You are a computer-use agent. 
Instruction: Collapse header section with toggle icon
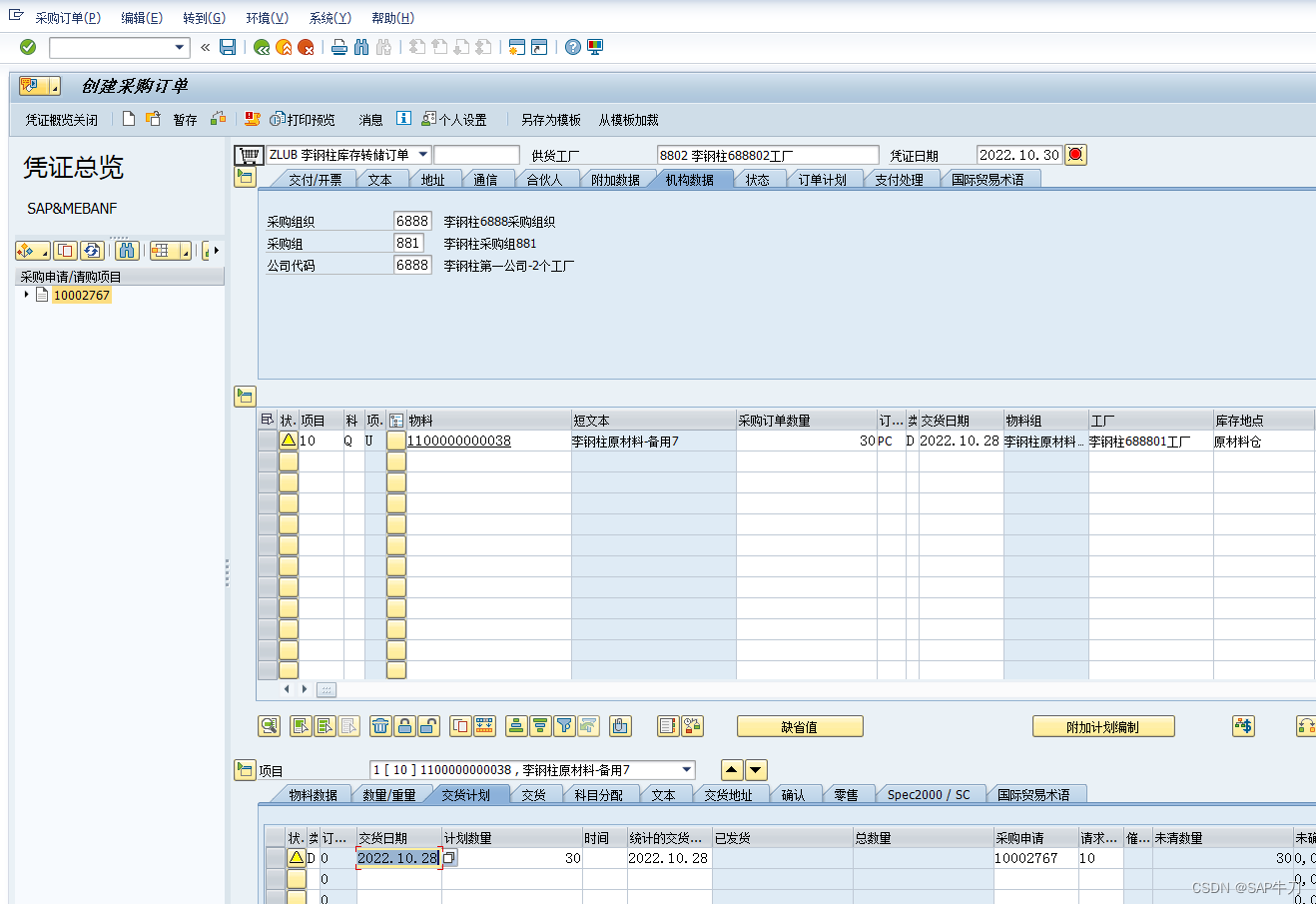click(245, 178)
